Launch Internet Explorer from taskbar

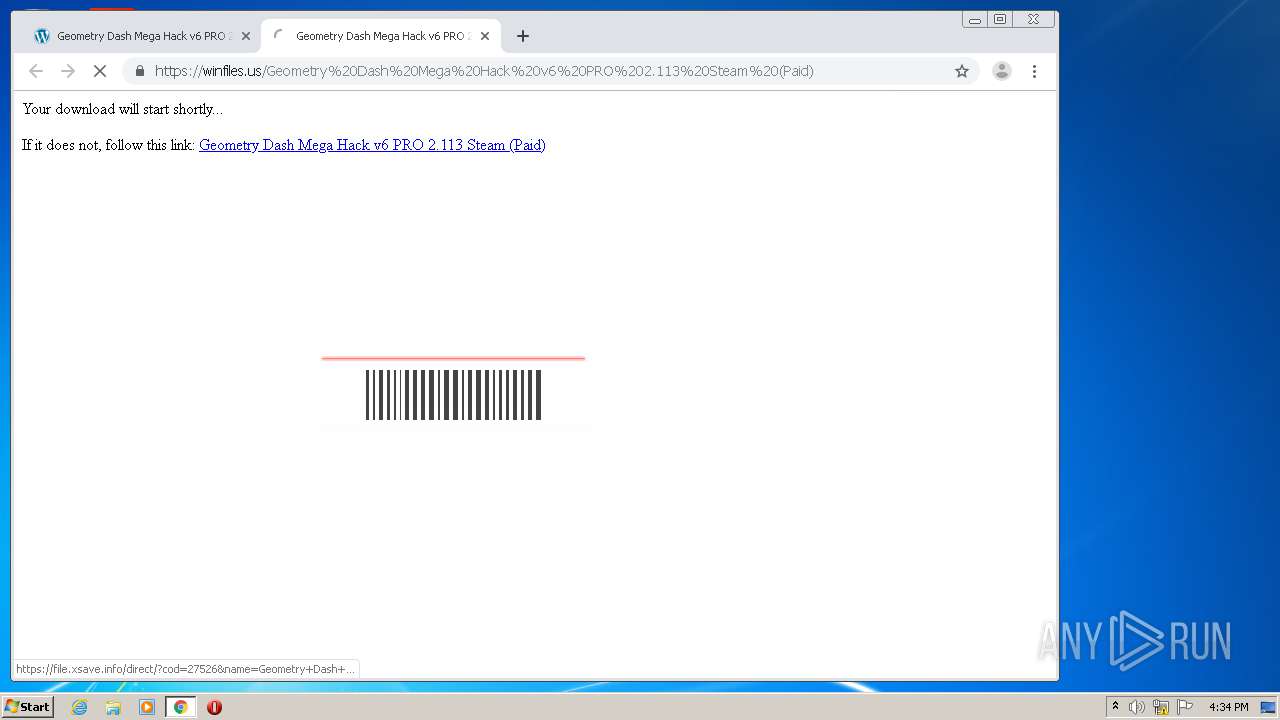[x=79, y=707]
